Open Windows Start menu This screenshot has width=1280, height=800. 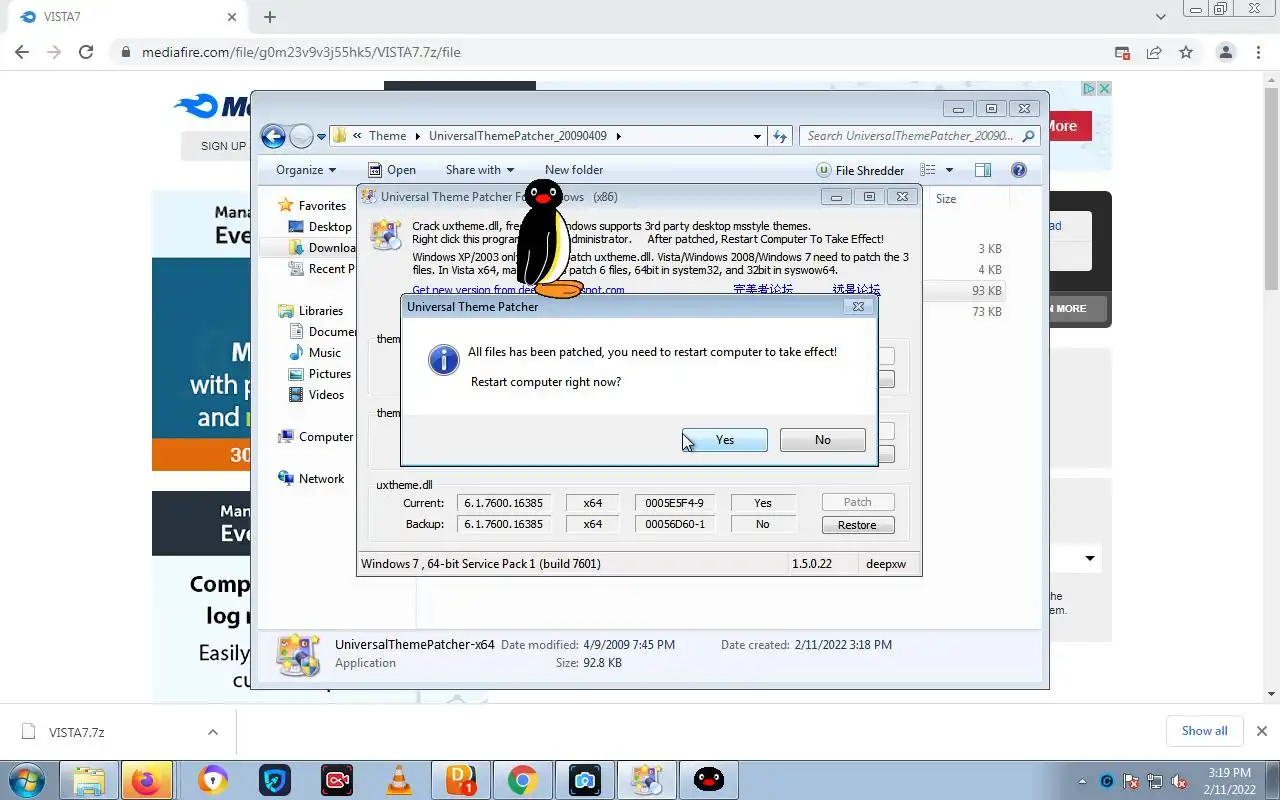click(x=26, y=780)
